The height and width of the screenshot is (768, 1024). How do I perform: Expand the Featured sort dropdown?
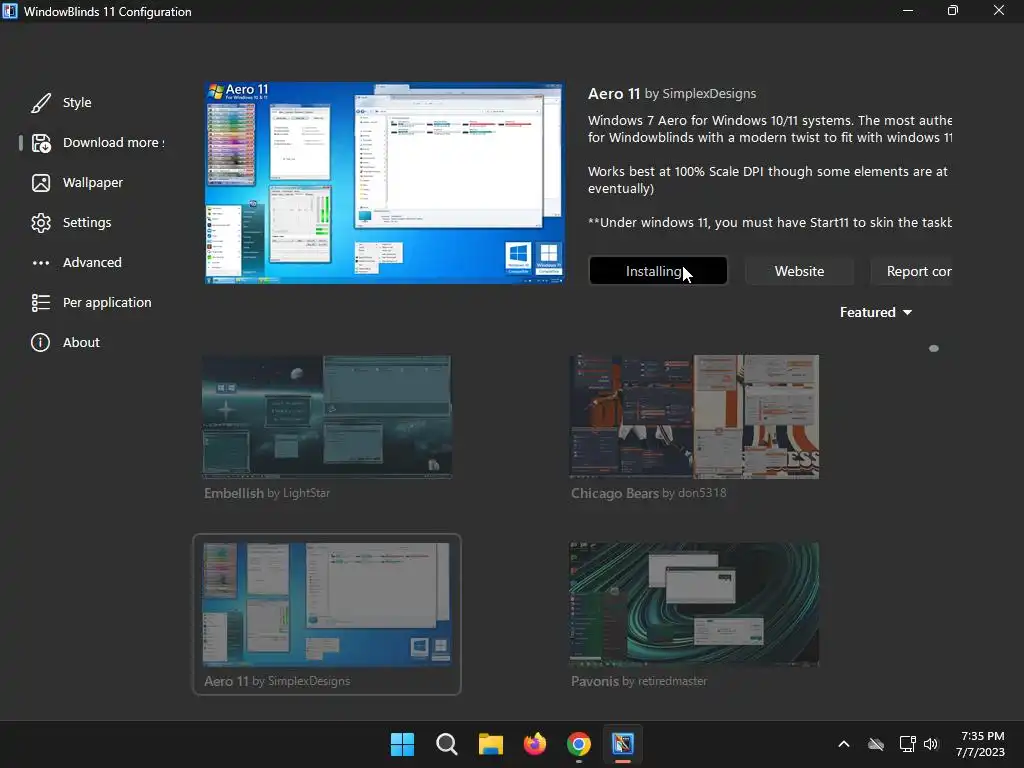pyautogui.click(x=876, y=312)
